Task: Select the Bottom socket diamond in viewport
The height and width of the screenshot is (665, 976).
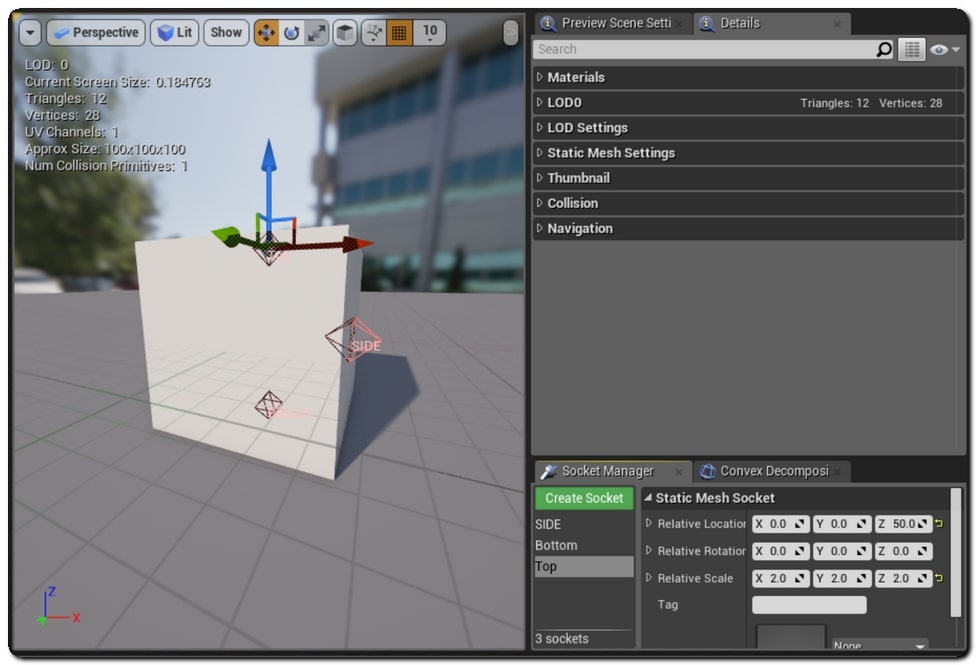Action: (268, 405)
